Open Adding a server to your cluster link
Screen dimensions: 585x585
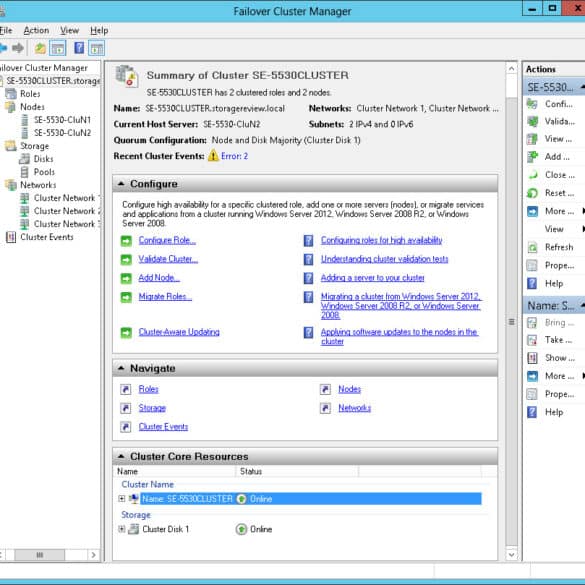(372, 278)
